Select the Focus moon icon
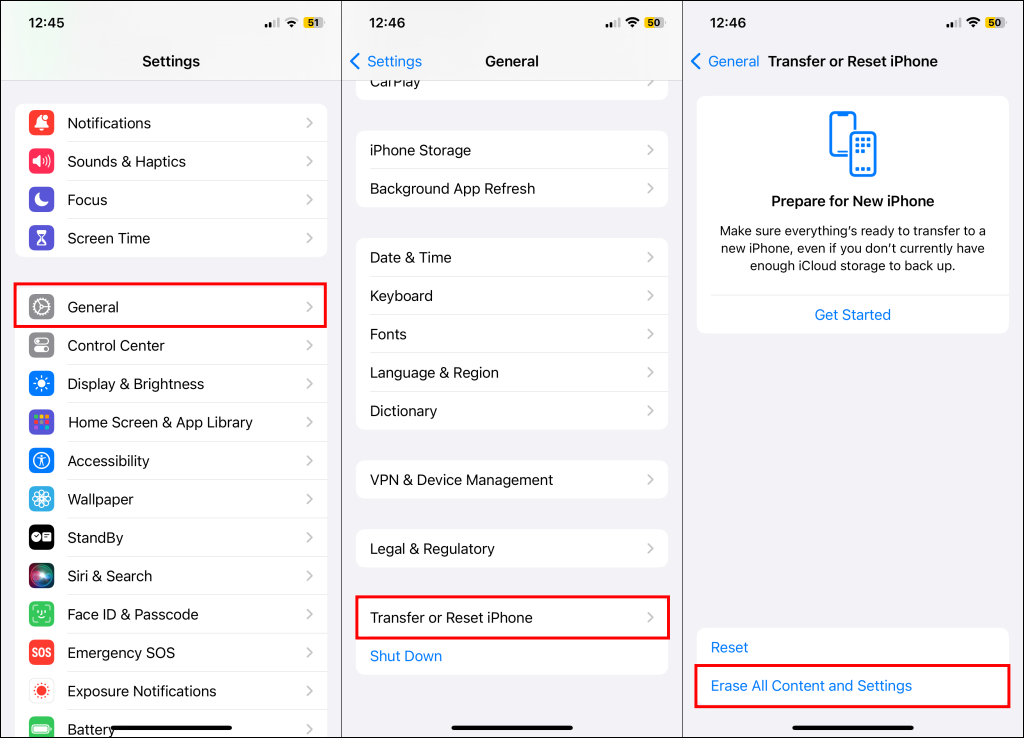Viewport: 1024px width, 738px height. [x=41, y=200]
